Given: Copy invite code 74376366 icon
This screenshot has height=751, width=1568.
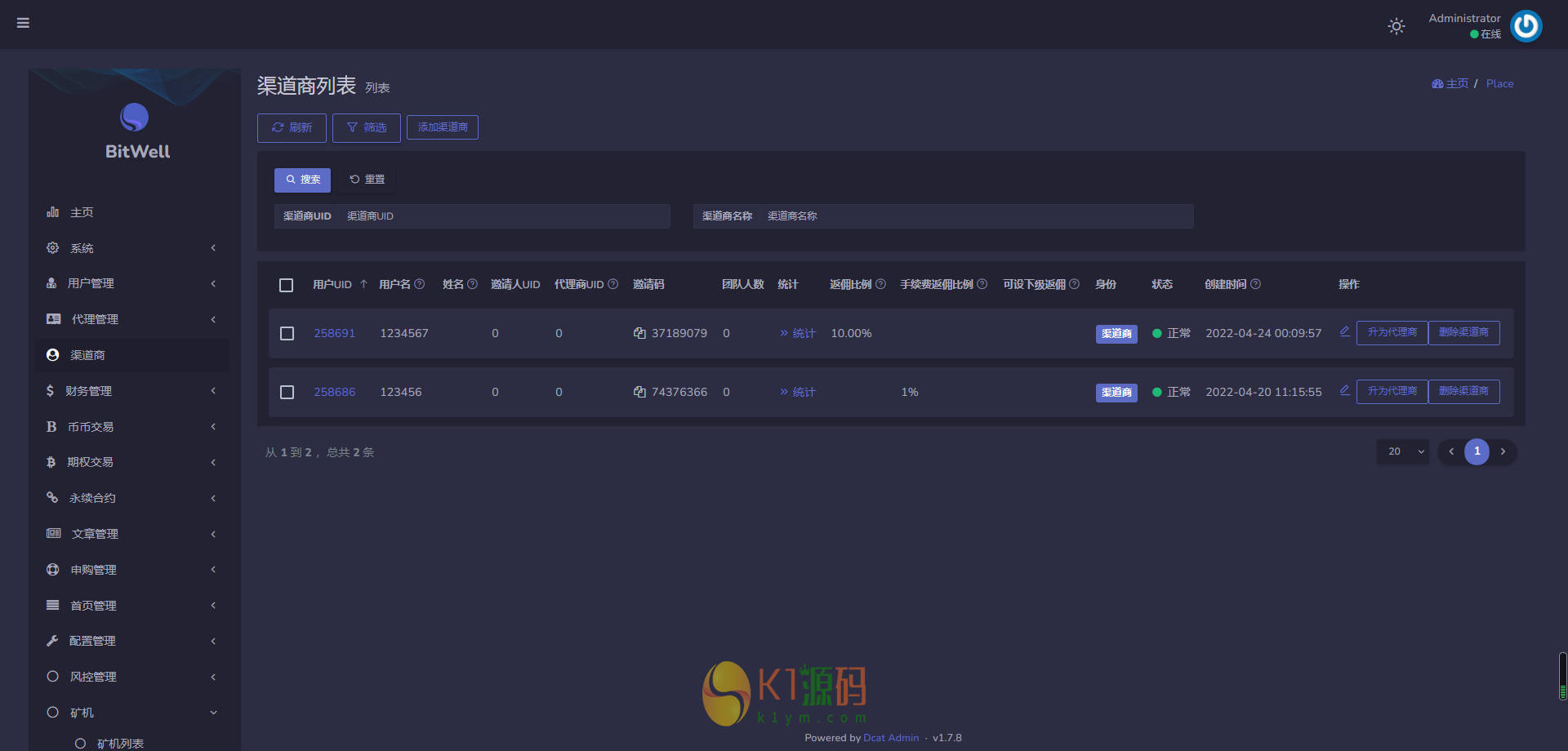Looking at the screenshot, I should [639, 392].
